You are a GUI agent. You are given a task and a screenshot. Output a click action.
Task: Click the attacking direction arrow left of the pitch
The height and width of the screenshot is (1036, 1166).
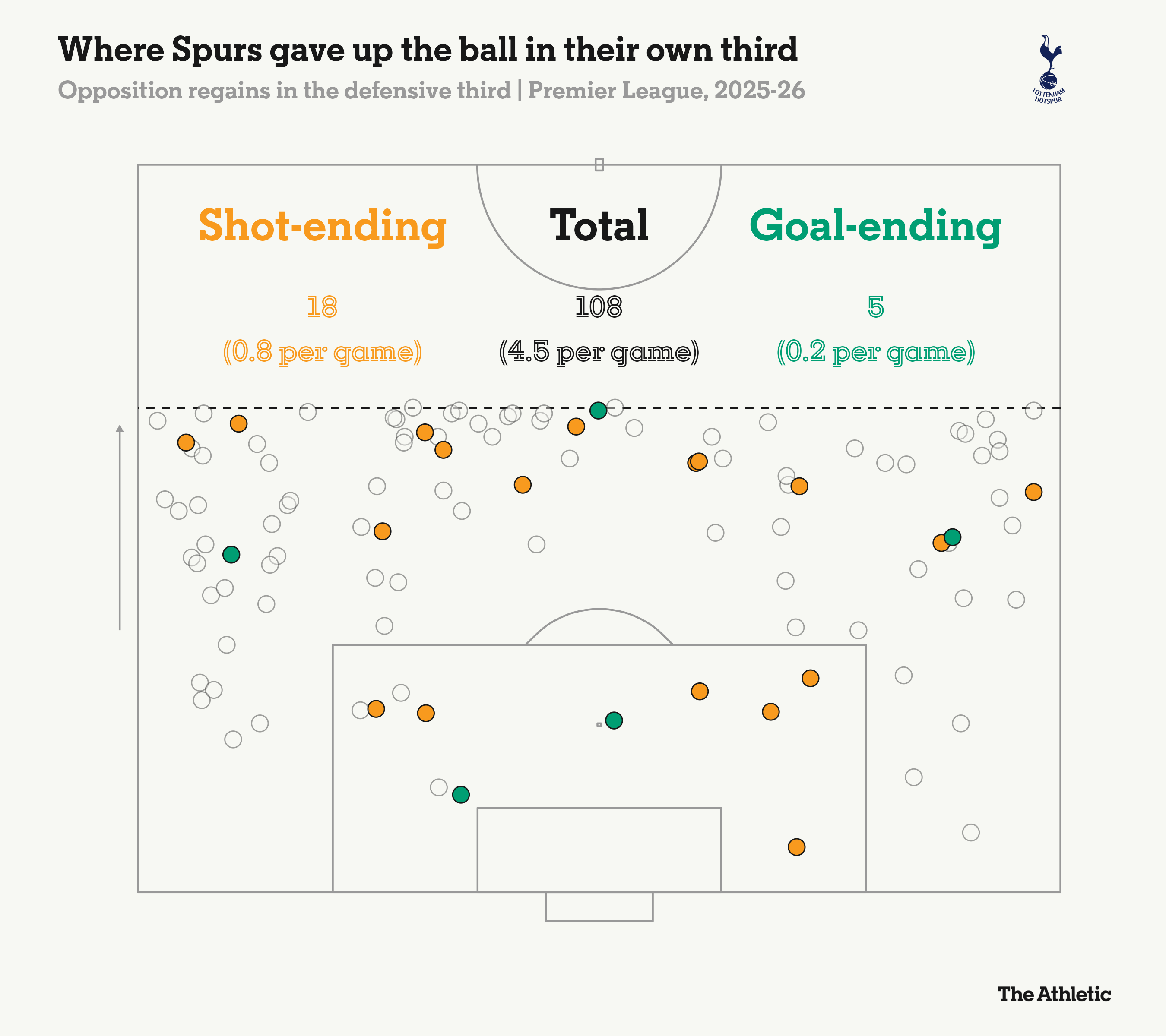coord(120,527)
